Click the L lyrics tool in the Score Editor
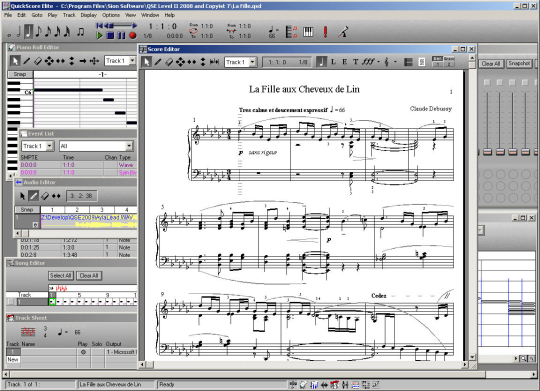 click(333, 62)
